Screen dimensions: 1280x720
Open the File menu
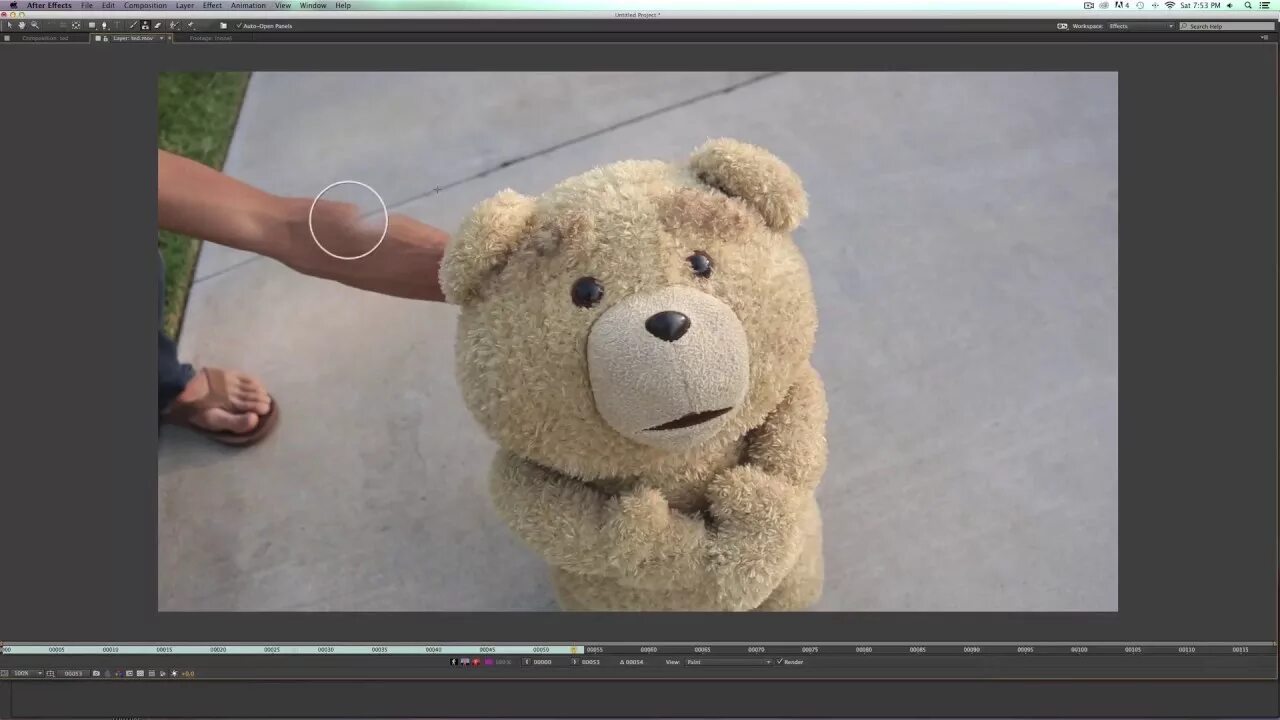coord(87,5)
